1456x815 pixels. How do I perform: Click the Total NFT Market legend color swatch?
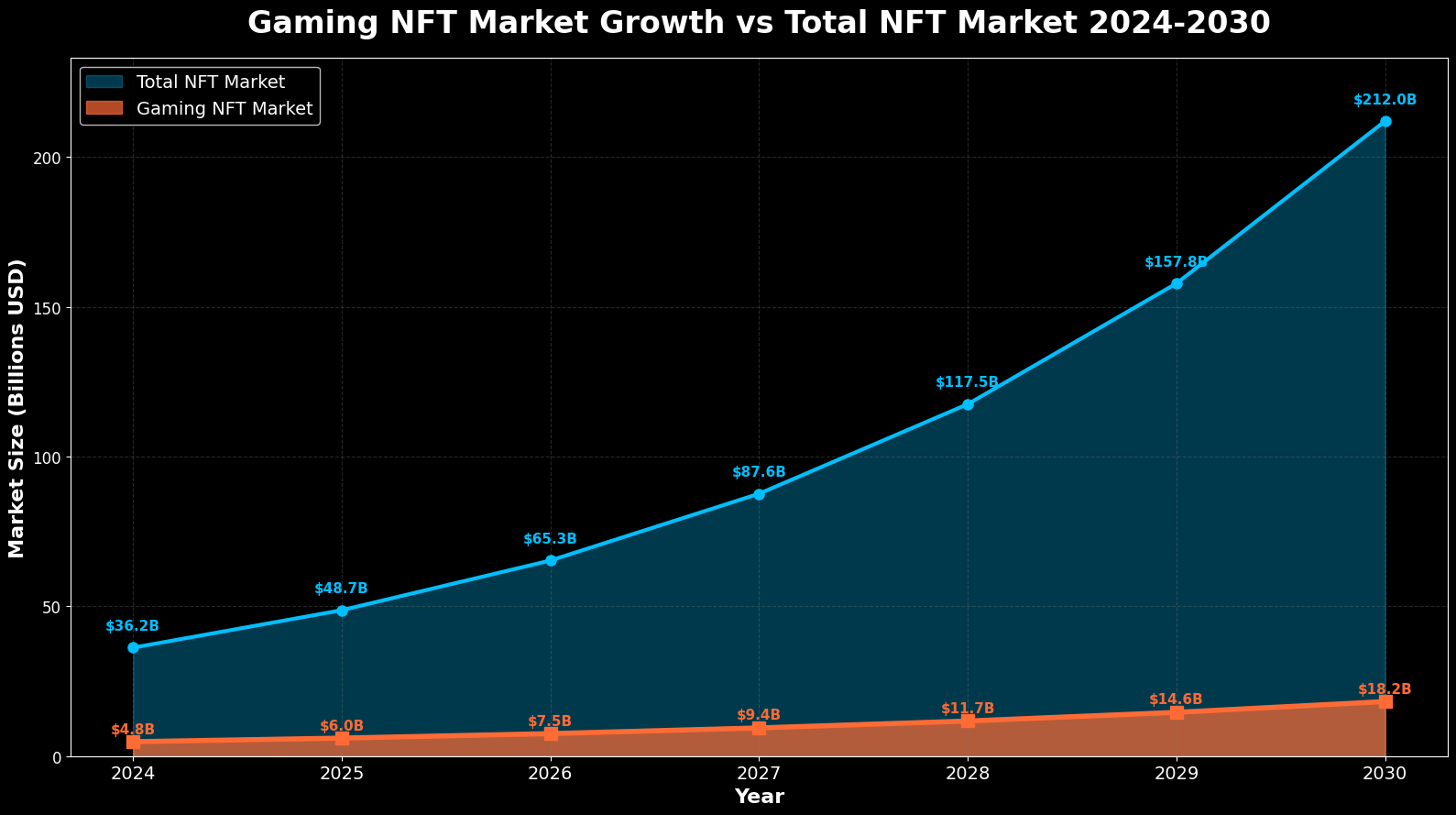pyautogui.click(x=104, y=83)
